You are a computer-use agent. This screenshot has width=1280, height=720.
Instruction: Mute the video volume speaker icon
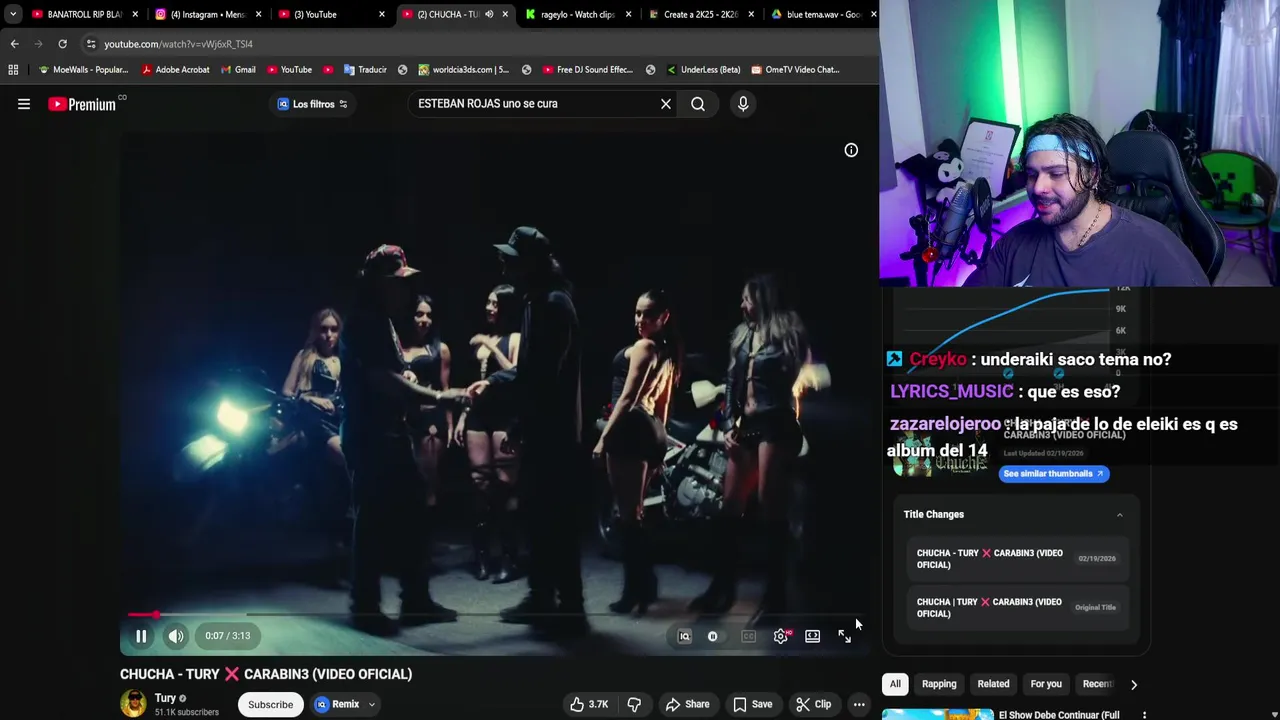176,636
